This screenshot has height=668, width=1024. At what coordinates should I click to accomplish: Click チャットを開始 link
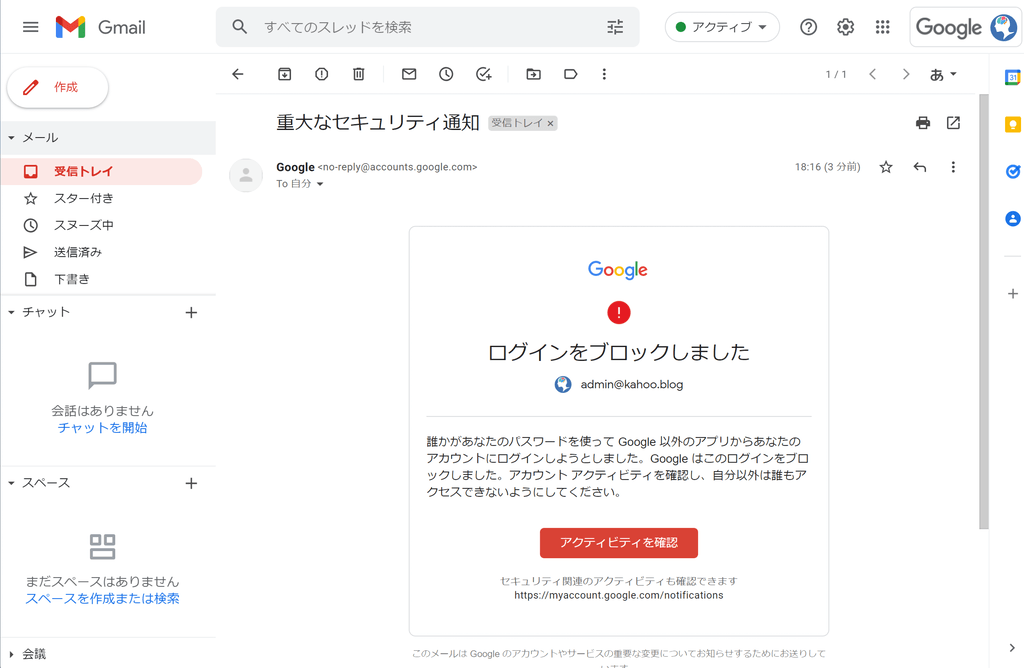[x=103, y=428]
